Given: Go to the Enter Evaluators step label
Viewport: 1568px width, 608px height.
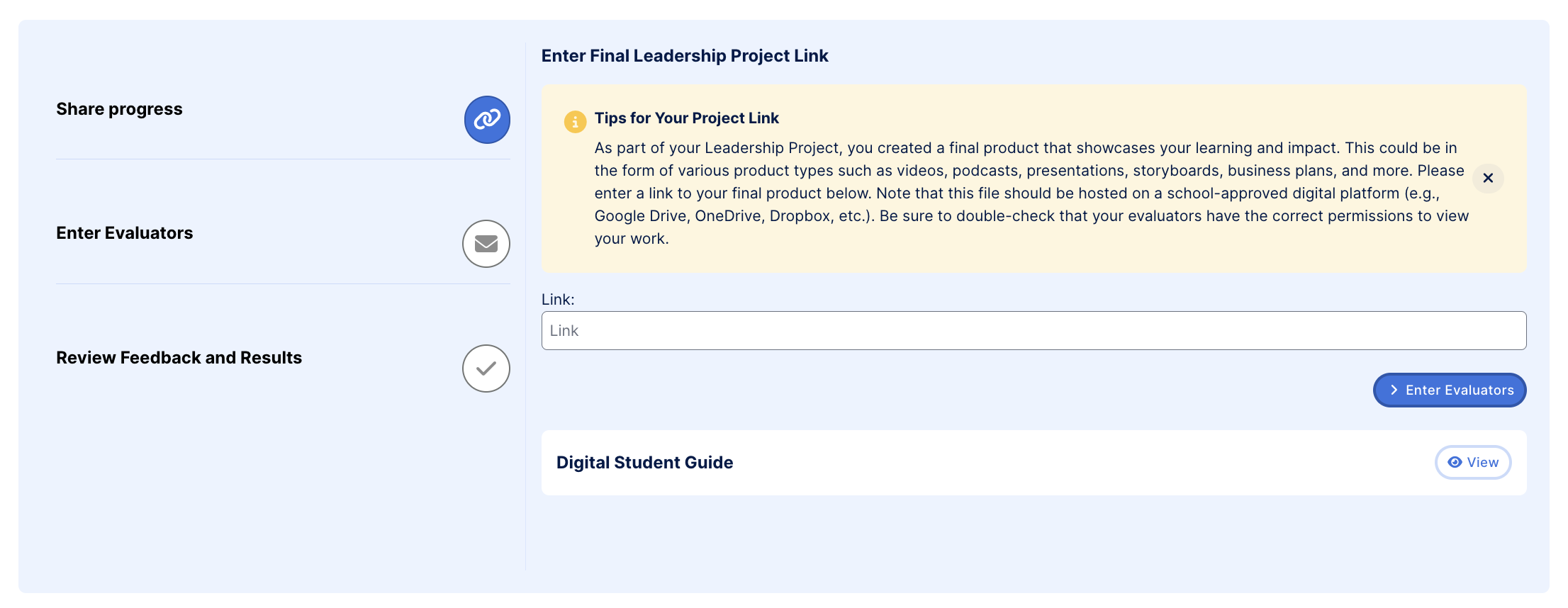Looking at the screenshot, I should pos(125,233).
